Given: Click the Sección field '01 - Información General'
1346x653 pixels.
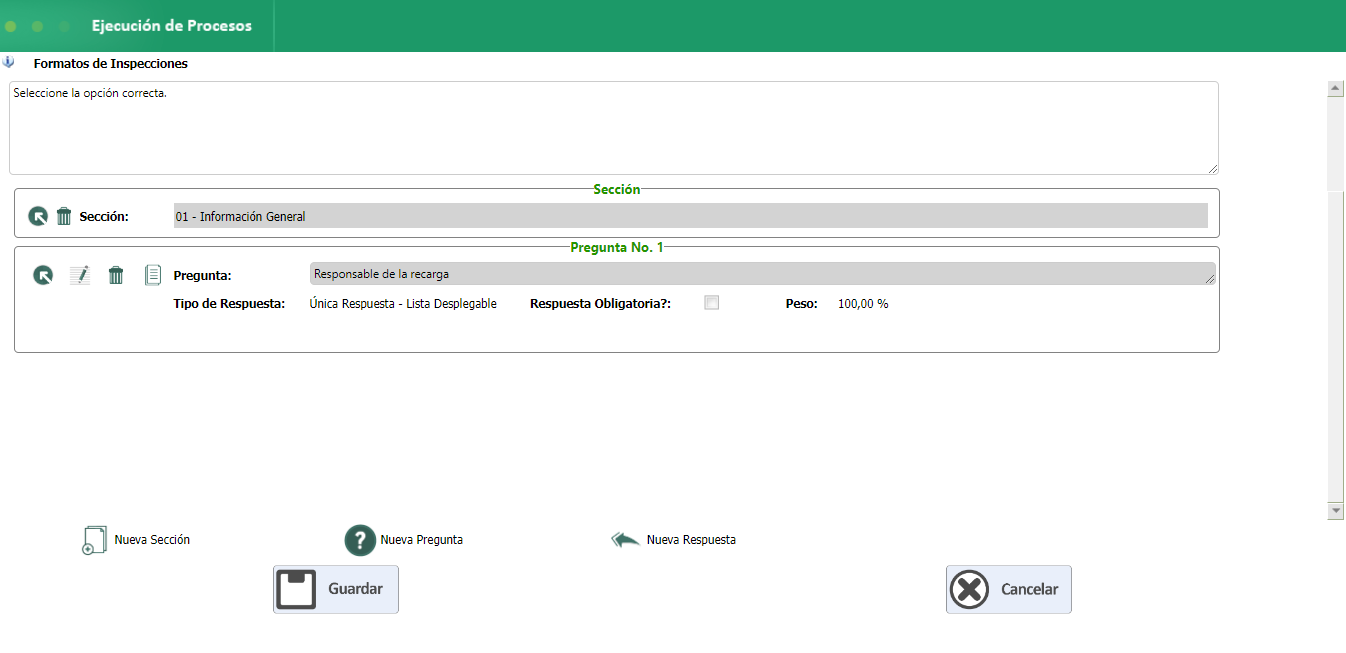Looking at the screenshot, I should pyautogui.click(x=691, y=216).
